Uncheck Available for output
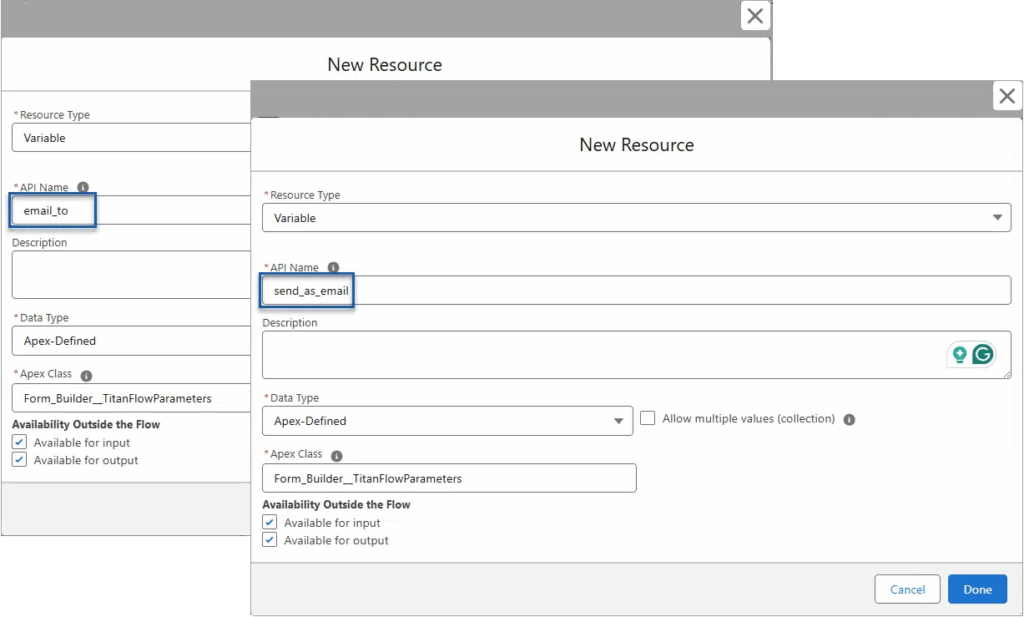1024x617 pixels. [x=269, y=540]
